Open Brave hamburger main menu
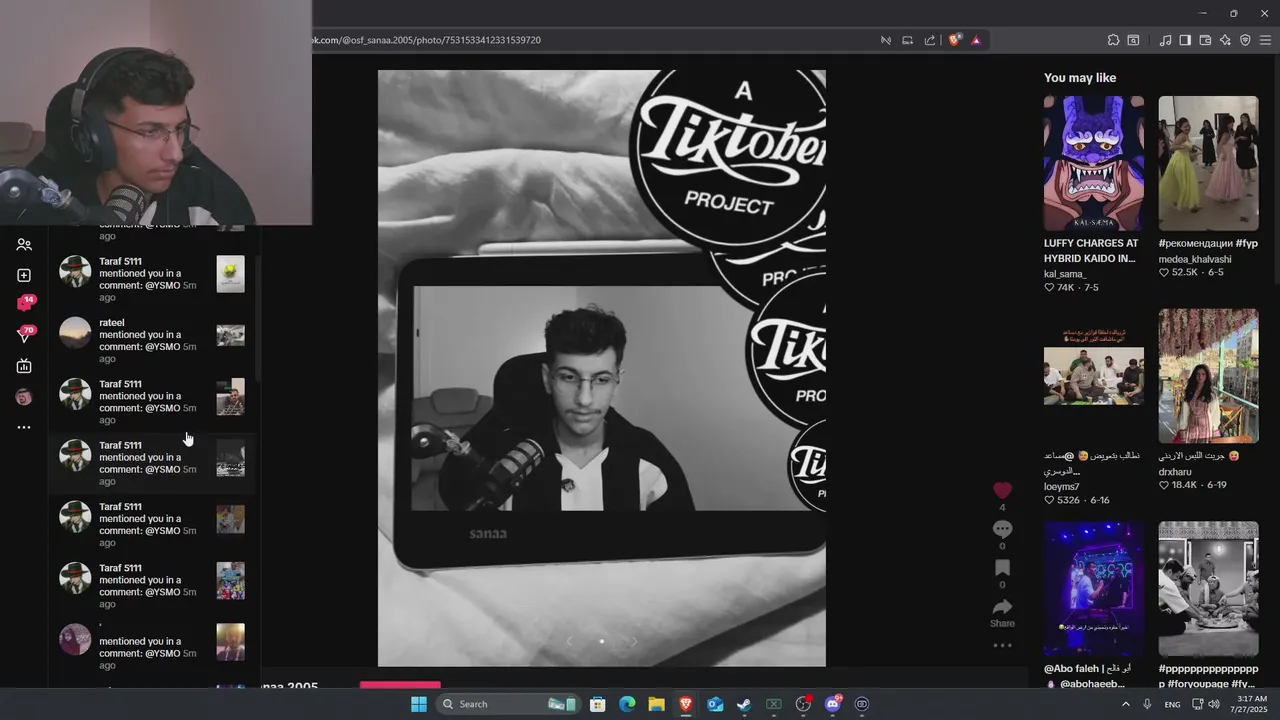Viewport: 1280px width, 720px height. 1265,40
